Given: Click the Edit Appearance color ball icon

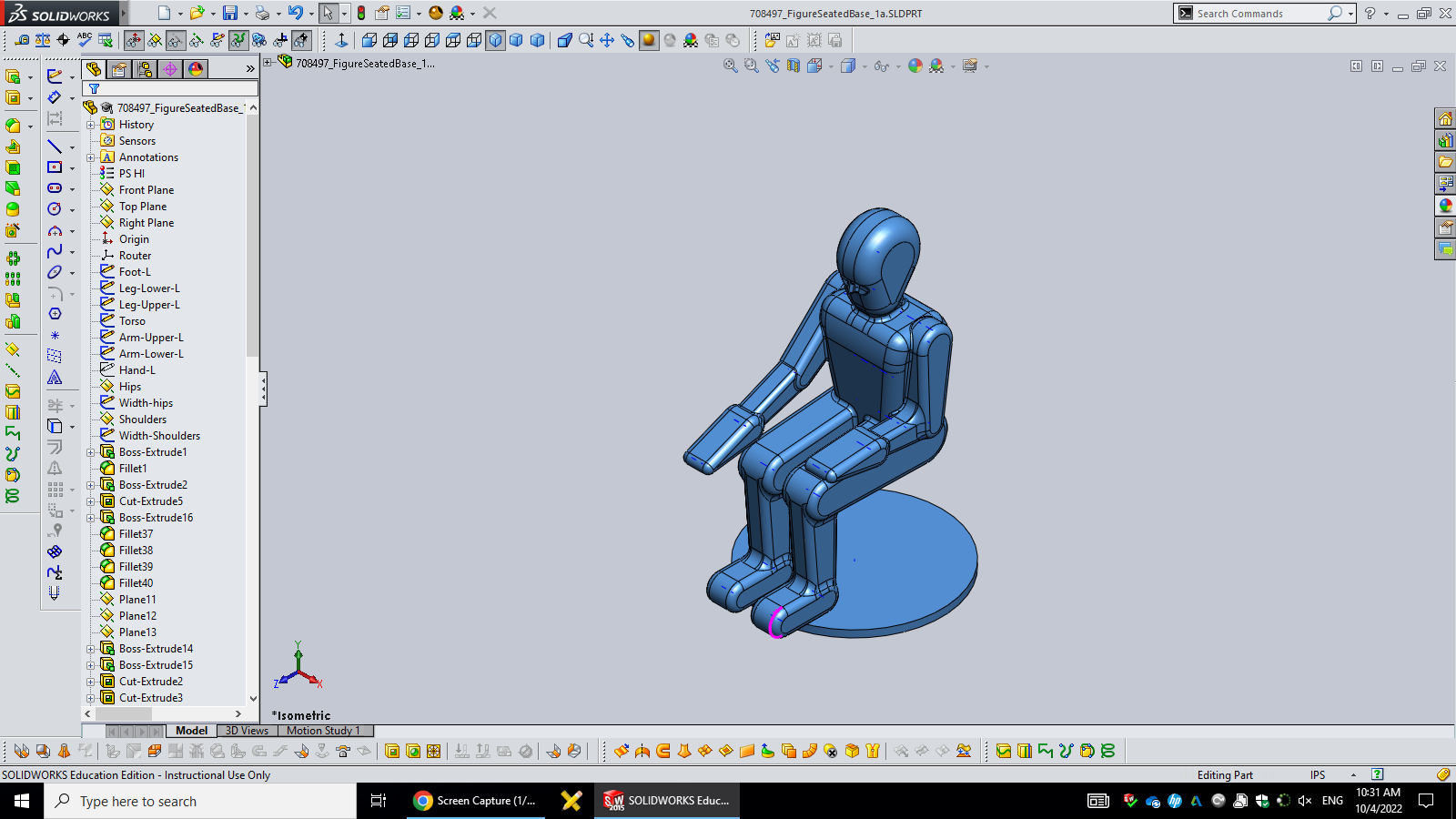Looking at the screenshot, I should coord(915,66).
